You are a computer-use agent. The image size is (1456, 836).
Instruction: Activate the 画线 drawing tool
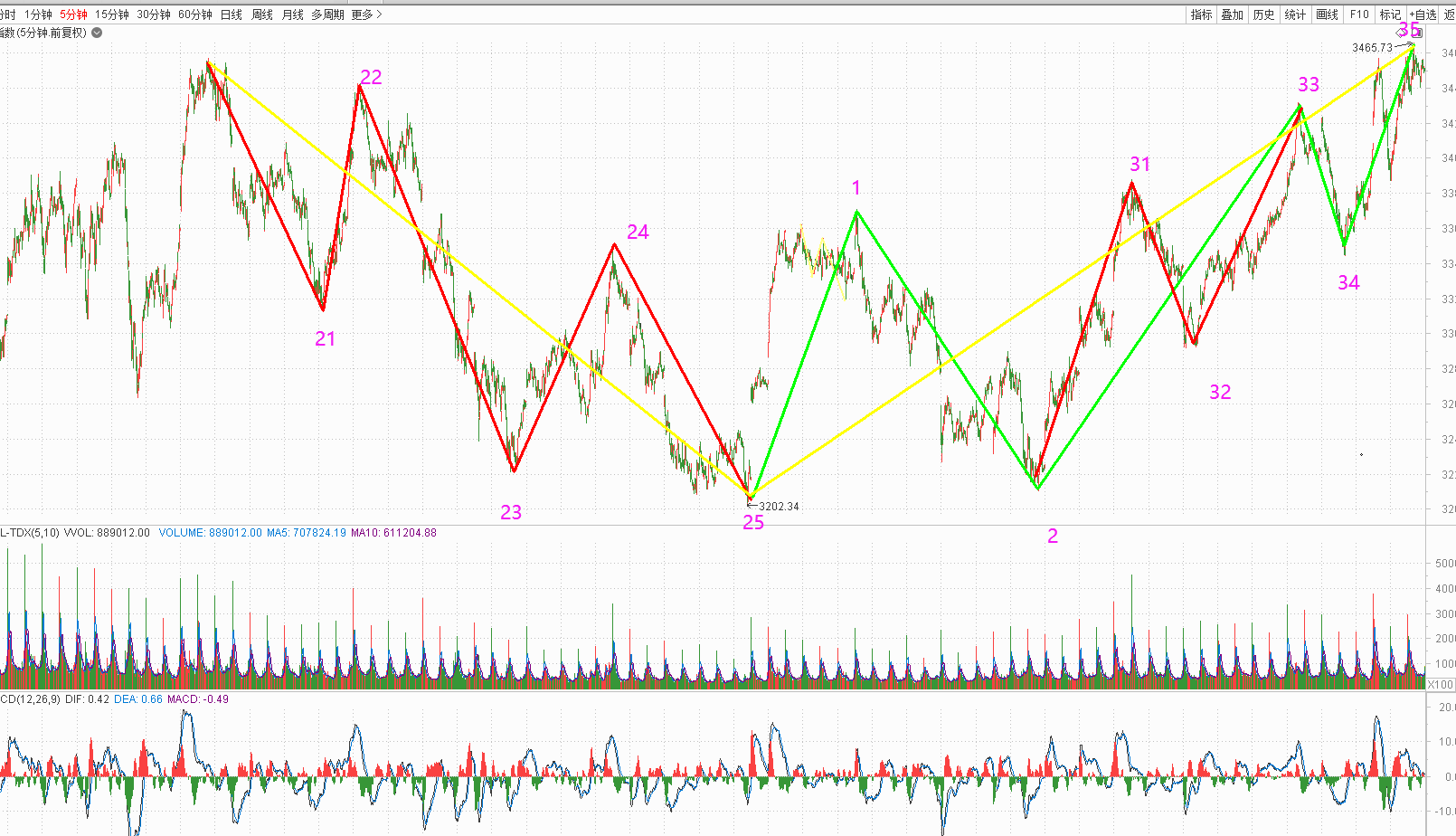point(1327,14)
